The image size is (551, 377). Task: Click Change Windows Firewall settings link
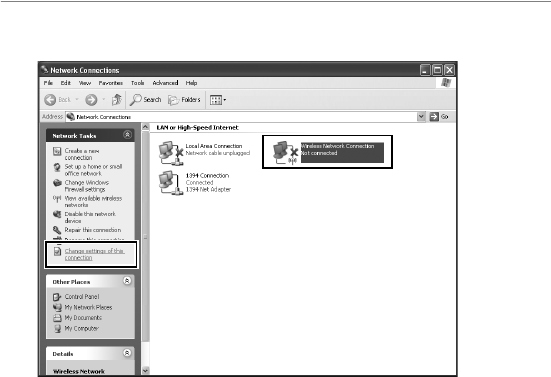tap(87, 186)
